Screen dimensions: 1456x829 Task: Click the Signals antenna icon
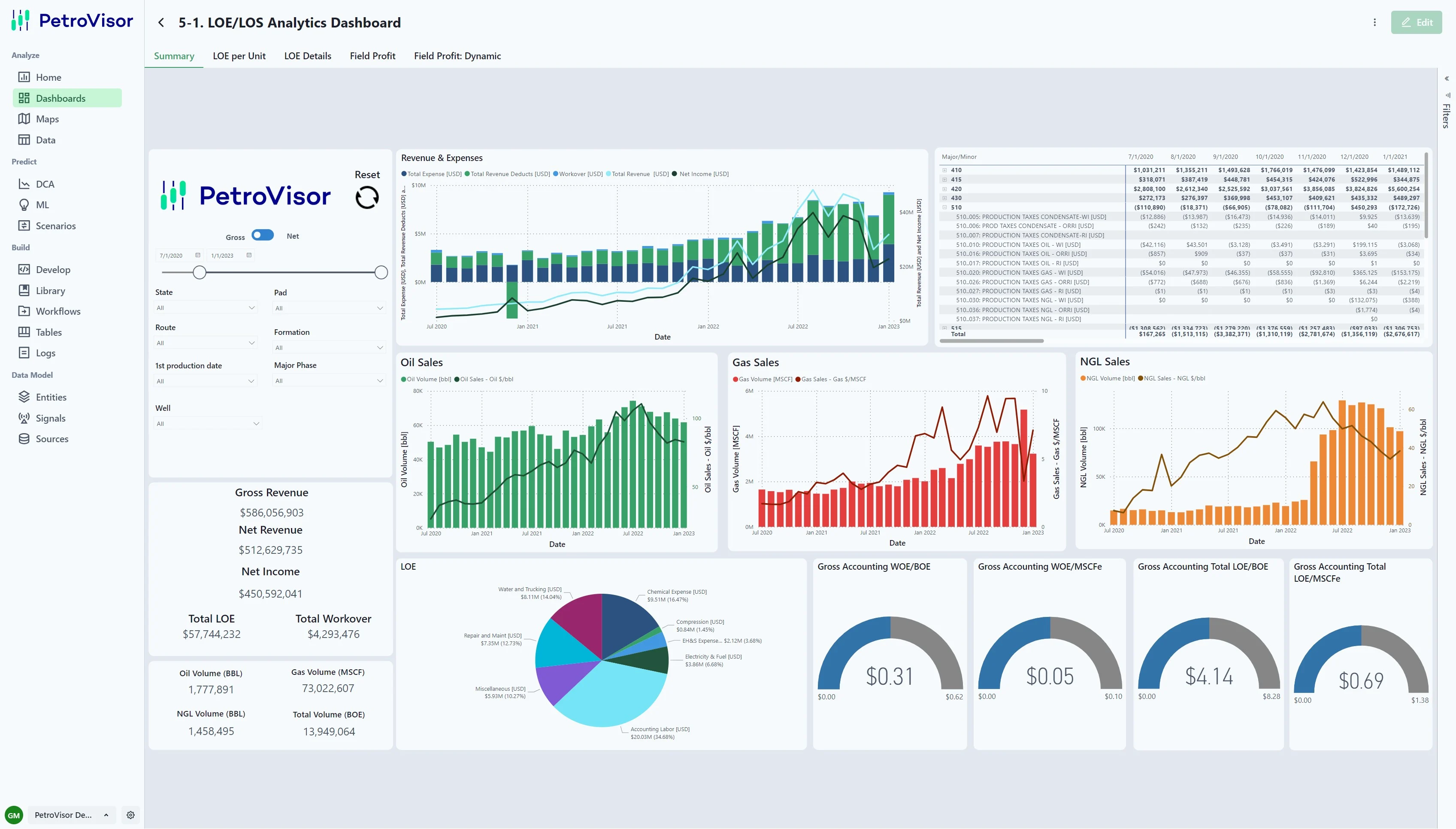click(24, 418)
